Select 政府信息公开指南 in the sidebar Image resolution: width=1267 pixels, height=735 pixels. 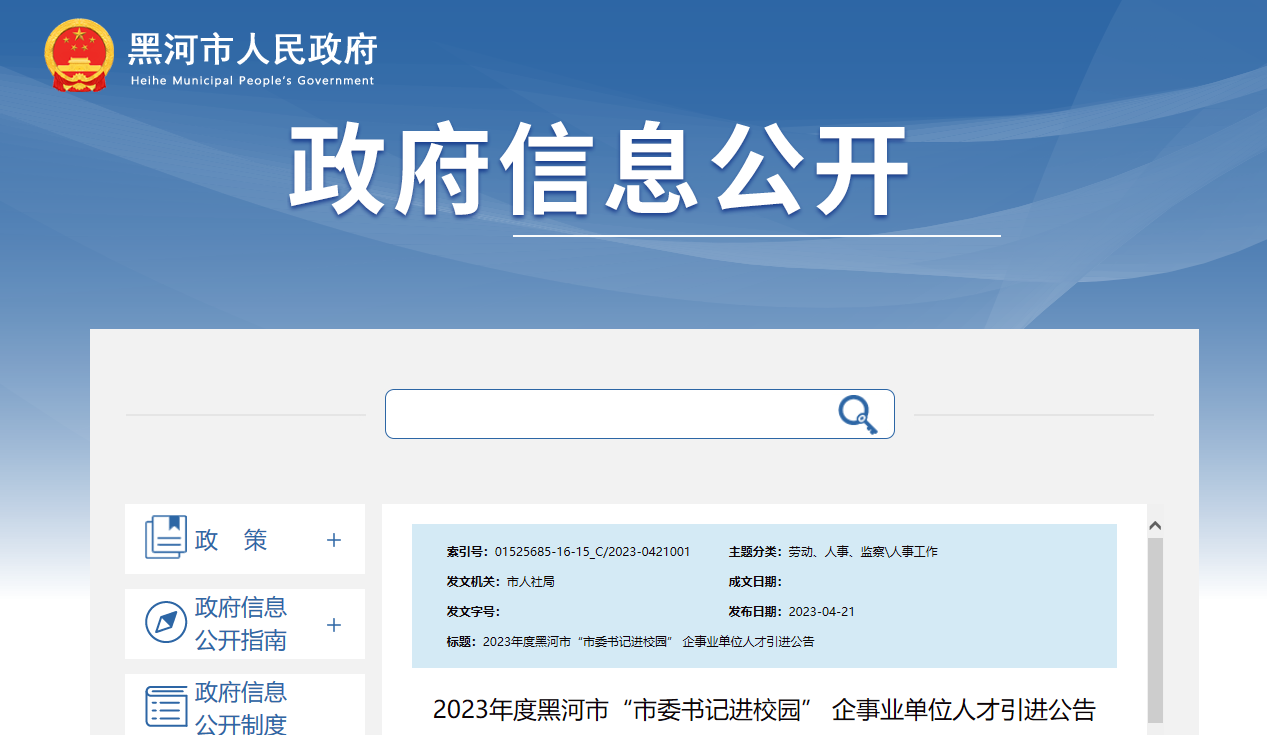(x=241, y=624)
